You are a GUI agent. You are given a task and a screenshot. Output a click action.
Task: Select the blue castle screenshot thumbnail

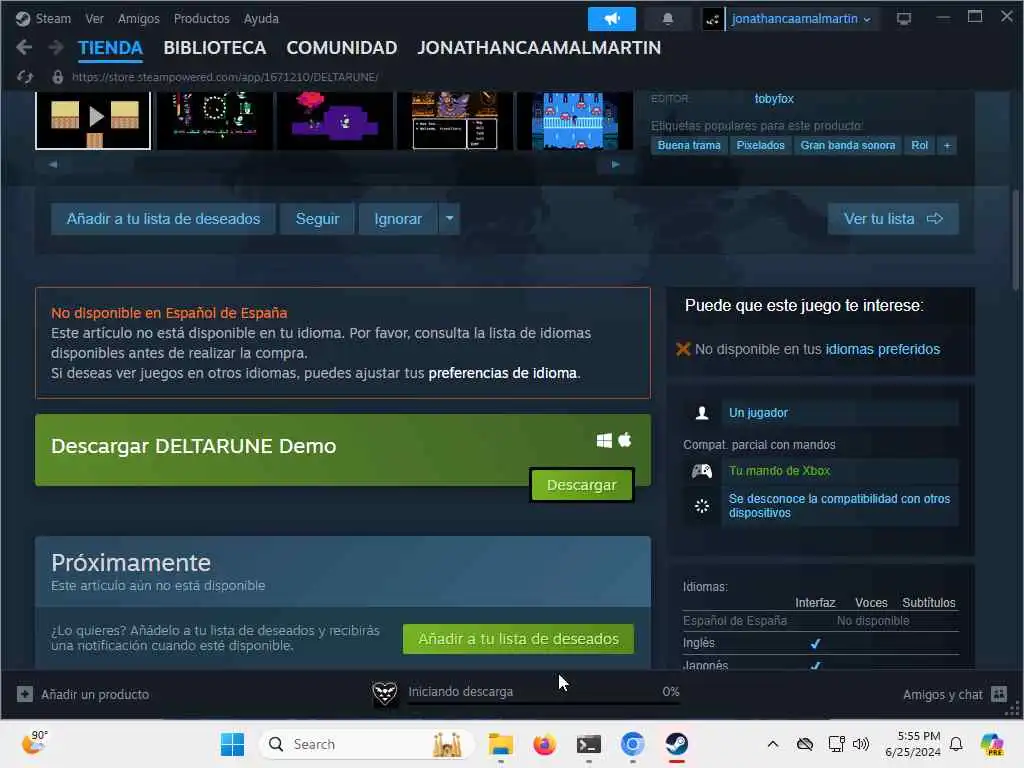pos(575,120)
